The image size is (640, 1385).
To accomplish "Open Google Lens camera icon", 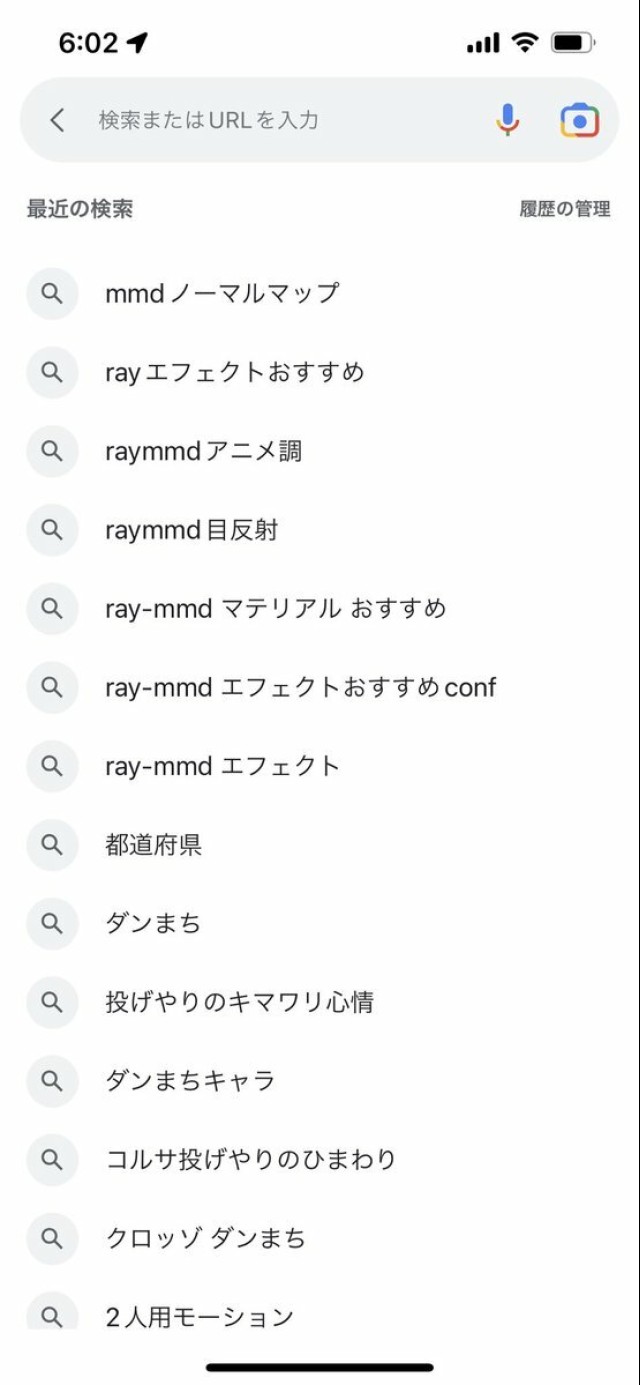I will 579,120.
